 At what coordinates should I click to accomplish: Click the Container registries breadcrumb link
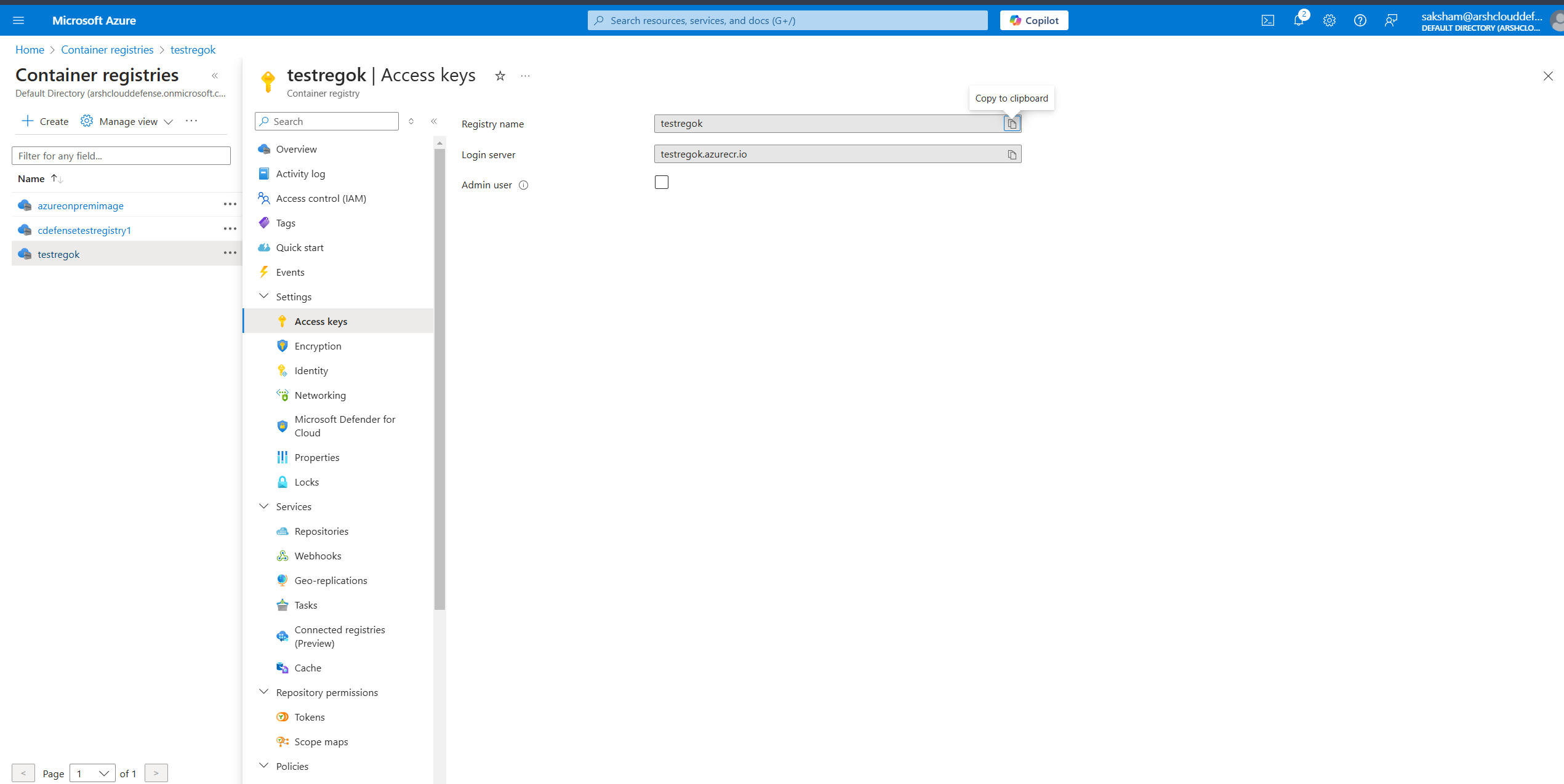(107, 50)
